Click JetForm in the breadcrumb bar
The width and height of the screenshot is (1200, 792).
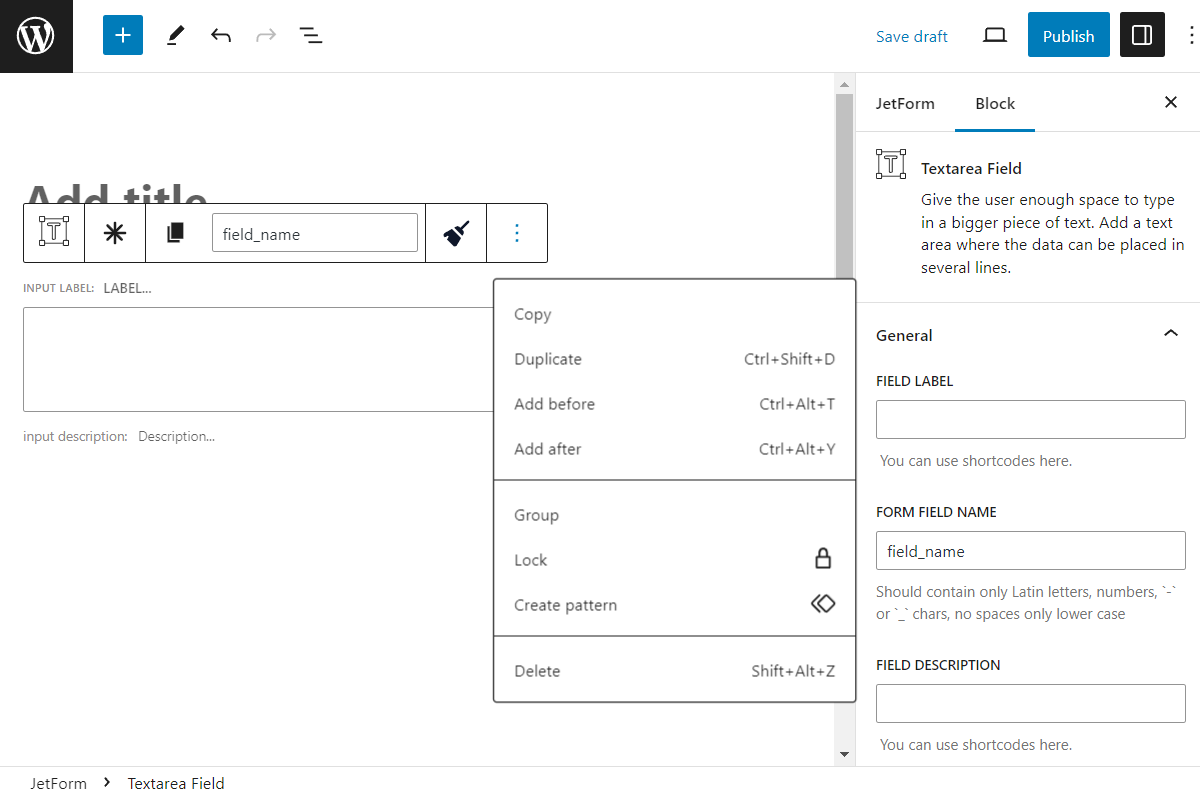coord(59,783)
